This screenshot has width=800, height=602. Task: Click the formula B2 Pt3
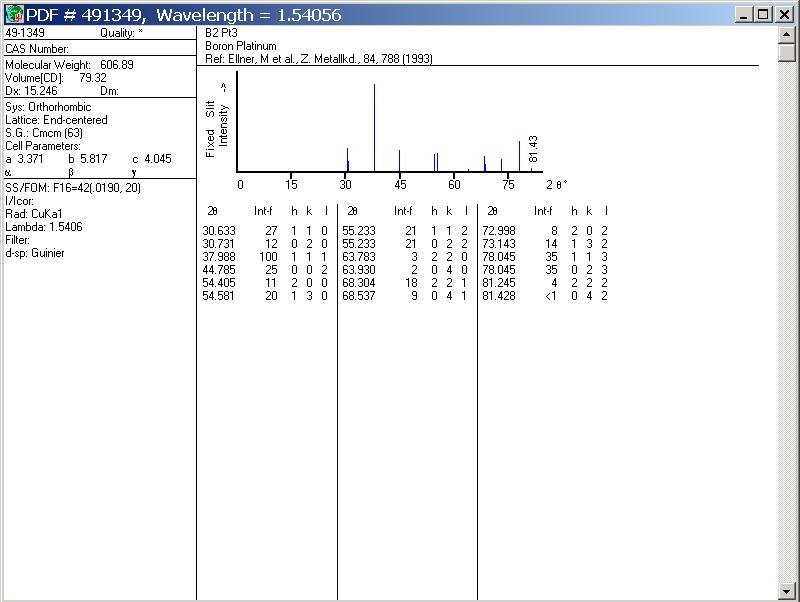(221, 33)
